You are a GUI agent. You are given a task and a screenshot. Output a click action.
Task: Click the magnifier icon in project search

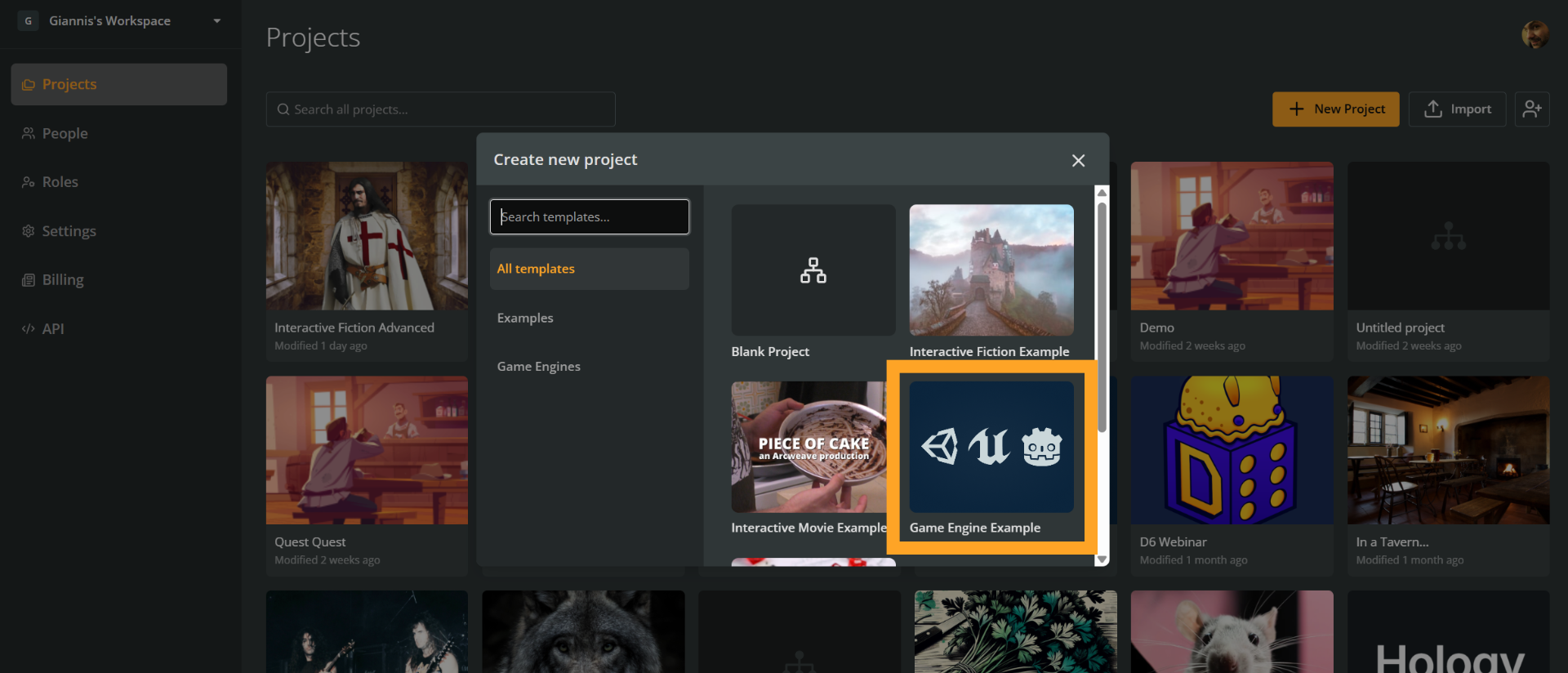pos(283,109)
